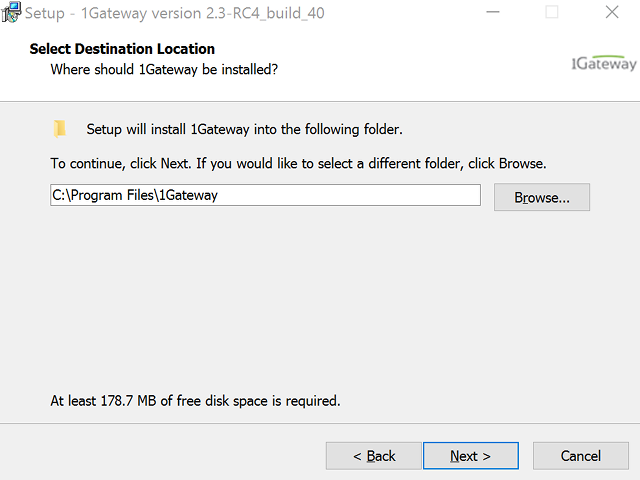Click the 'Setup will install 1Gateway' message

(244, 129)
